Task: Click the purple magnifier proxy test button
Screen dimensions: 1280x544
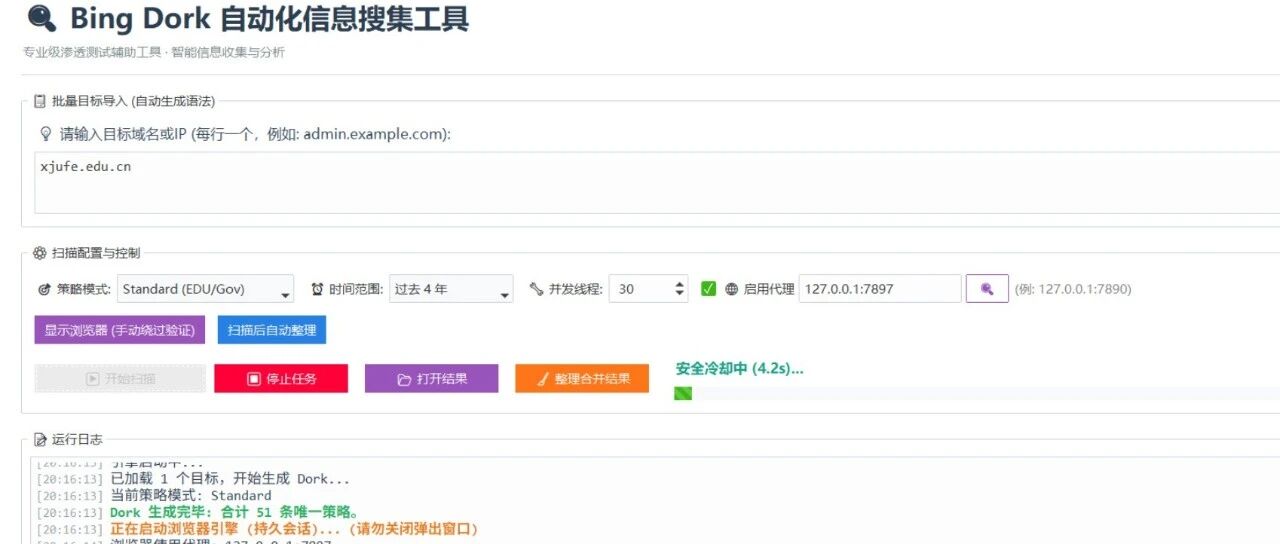Action: coord(987,289)
